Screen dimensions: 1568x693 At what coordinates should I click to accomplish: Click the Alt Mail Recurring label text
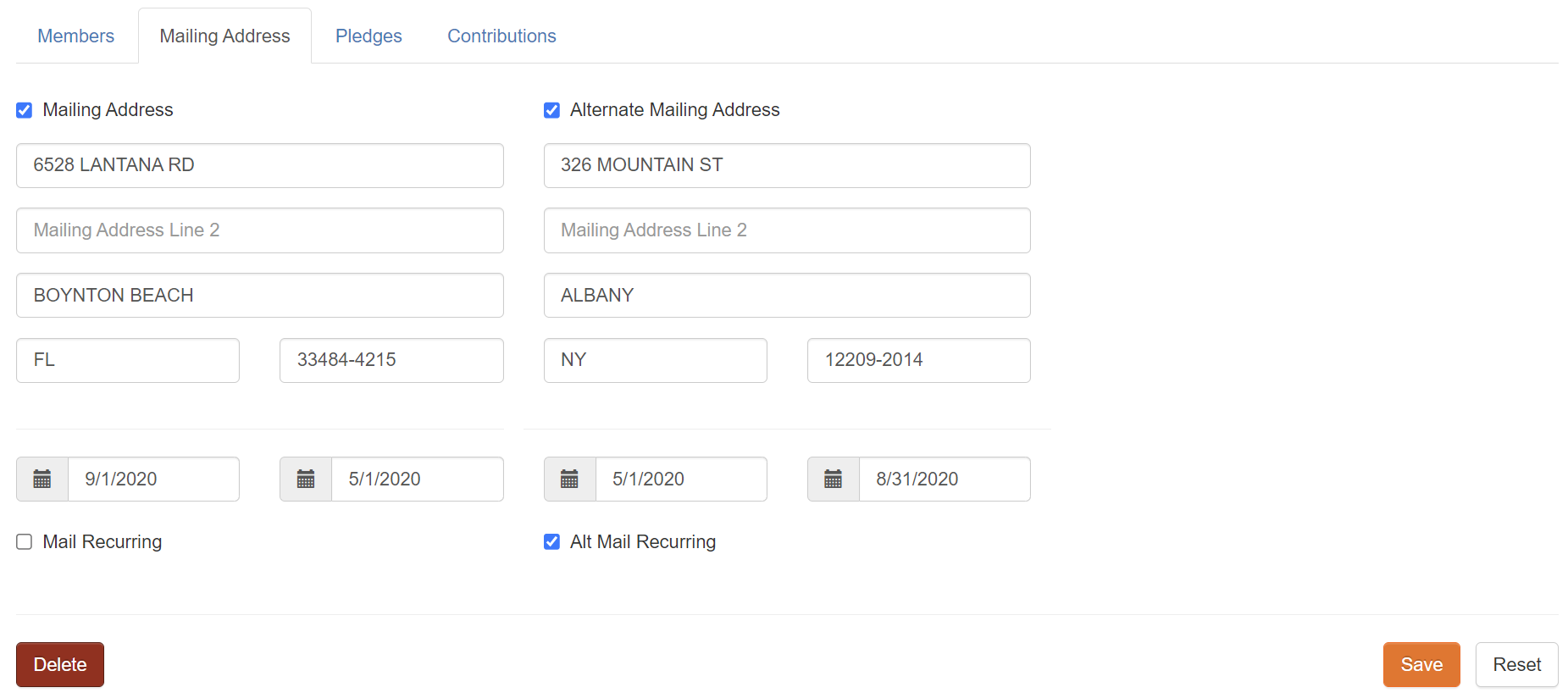click(x=643, y=541)
